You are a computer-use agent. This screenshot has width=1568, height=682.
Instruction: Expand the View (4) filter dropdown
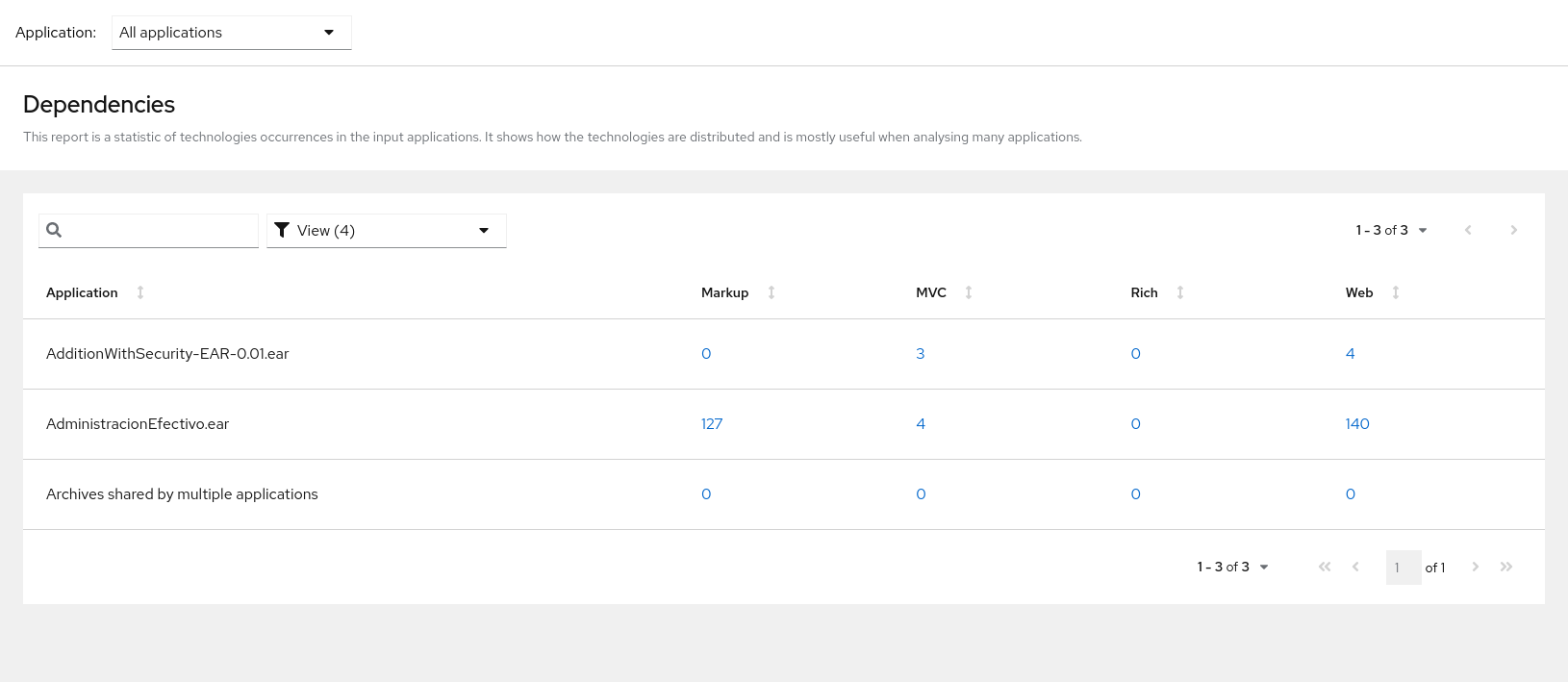click(x=386, y=231)
